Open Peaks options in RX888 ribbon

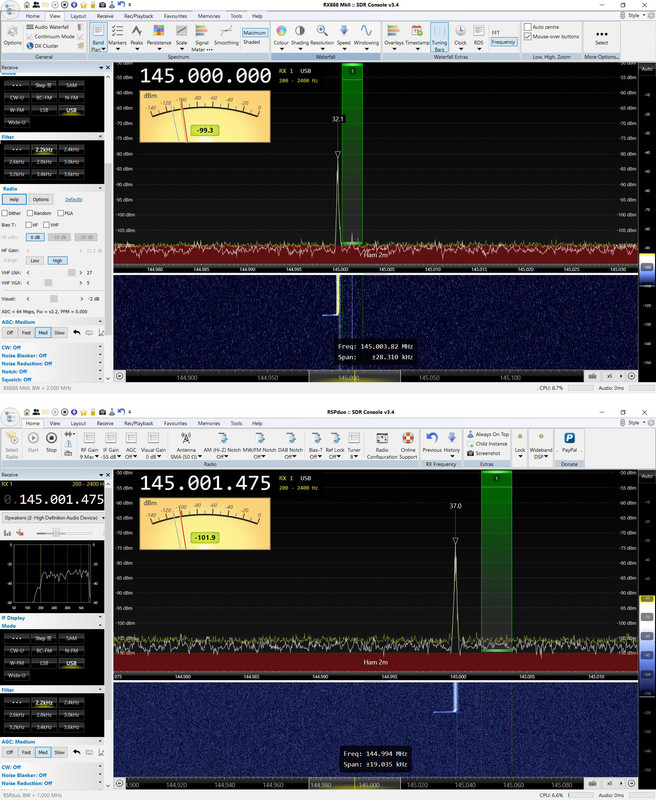[137, 37]
